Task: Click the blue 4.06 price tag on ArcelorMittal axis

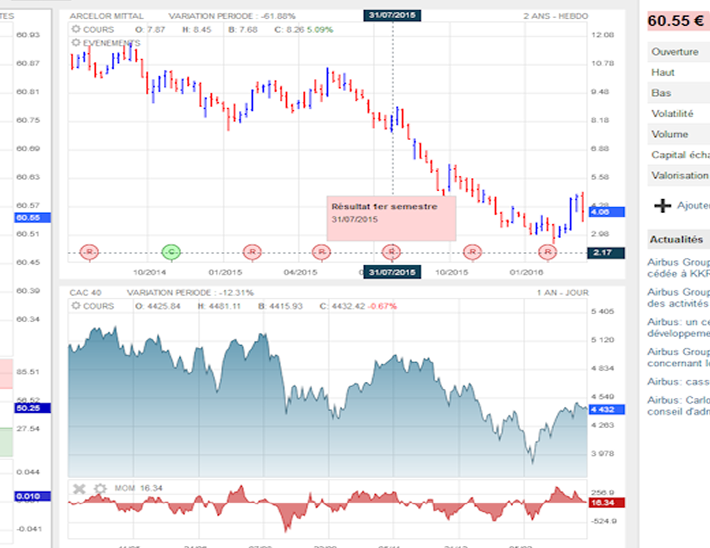Action: tap(607, 212)
